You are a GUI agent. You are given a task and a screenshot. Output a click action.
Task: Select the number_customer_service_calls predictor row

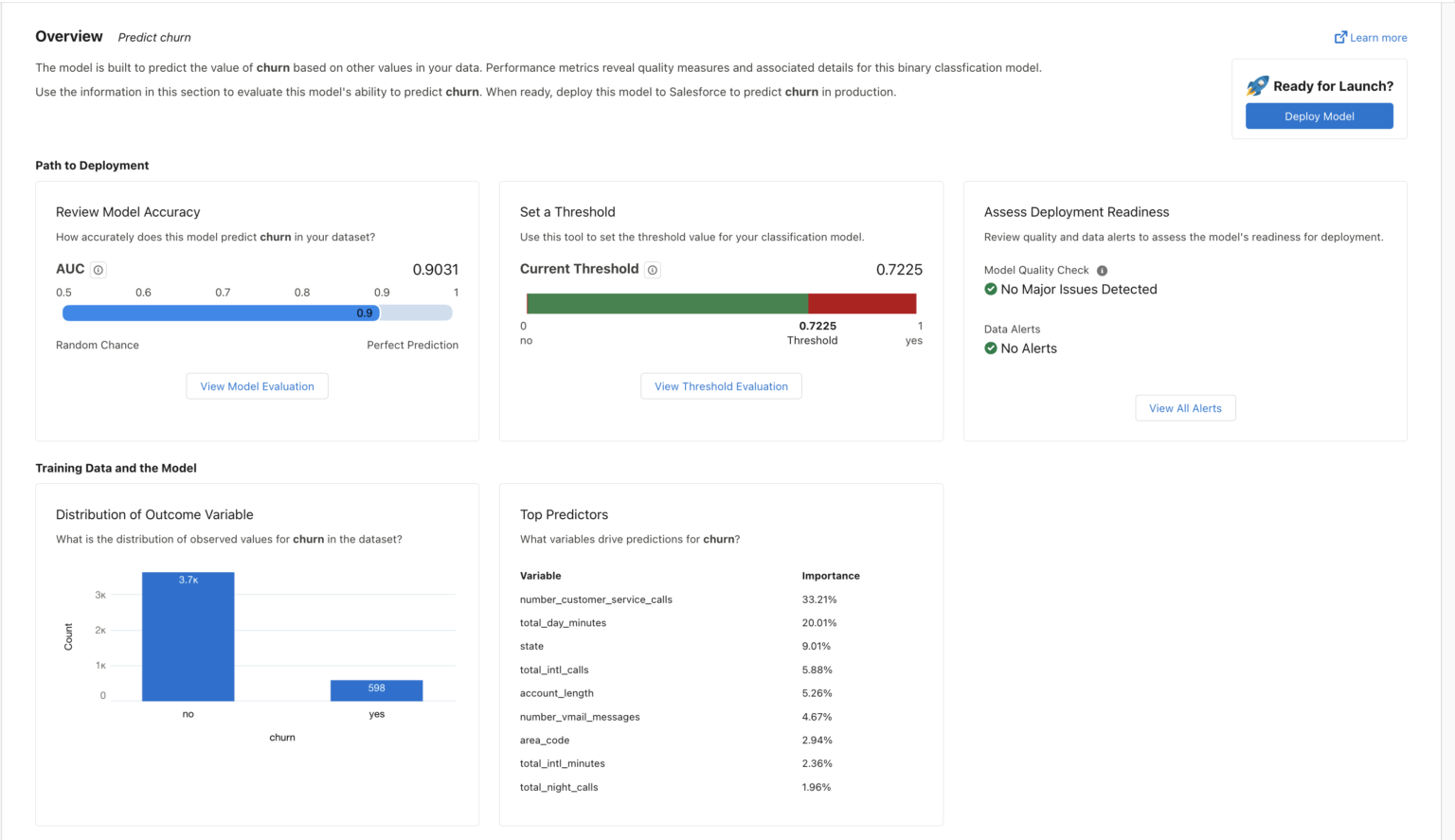tap(596, 599)
